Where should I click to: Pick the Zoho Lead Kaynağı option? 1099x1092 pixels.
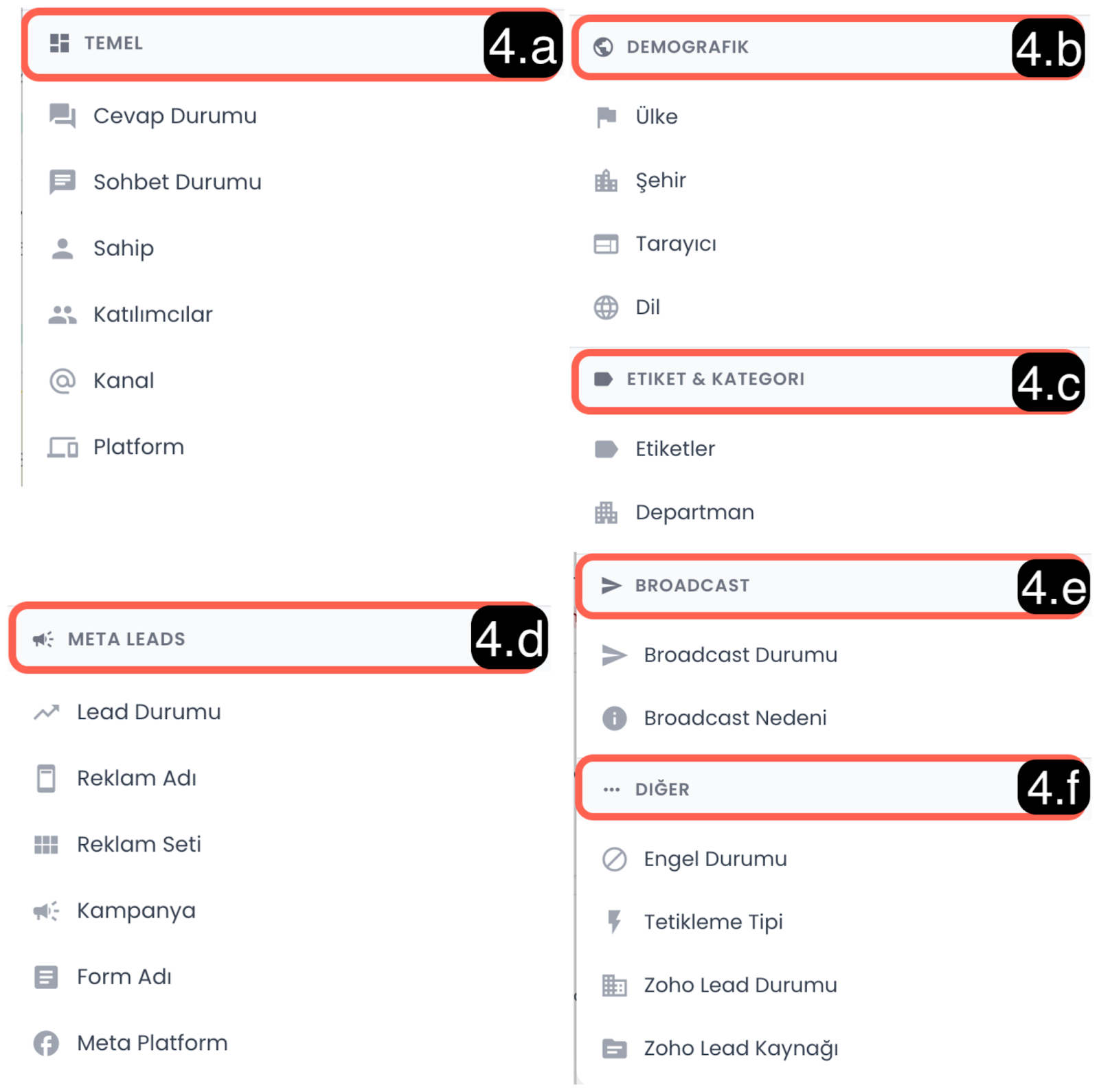740,1049
